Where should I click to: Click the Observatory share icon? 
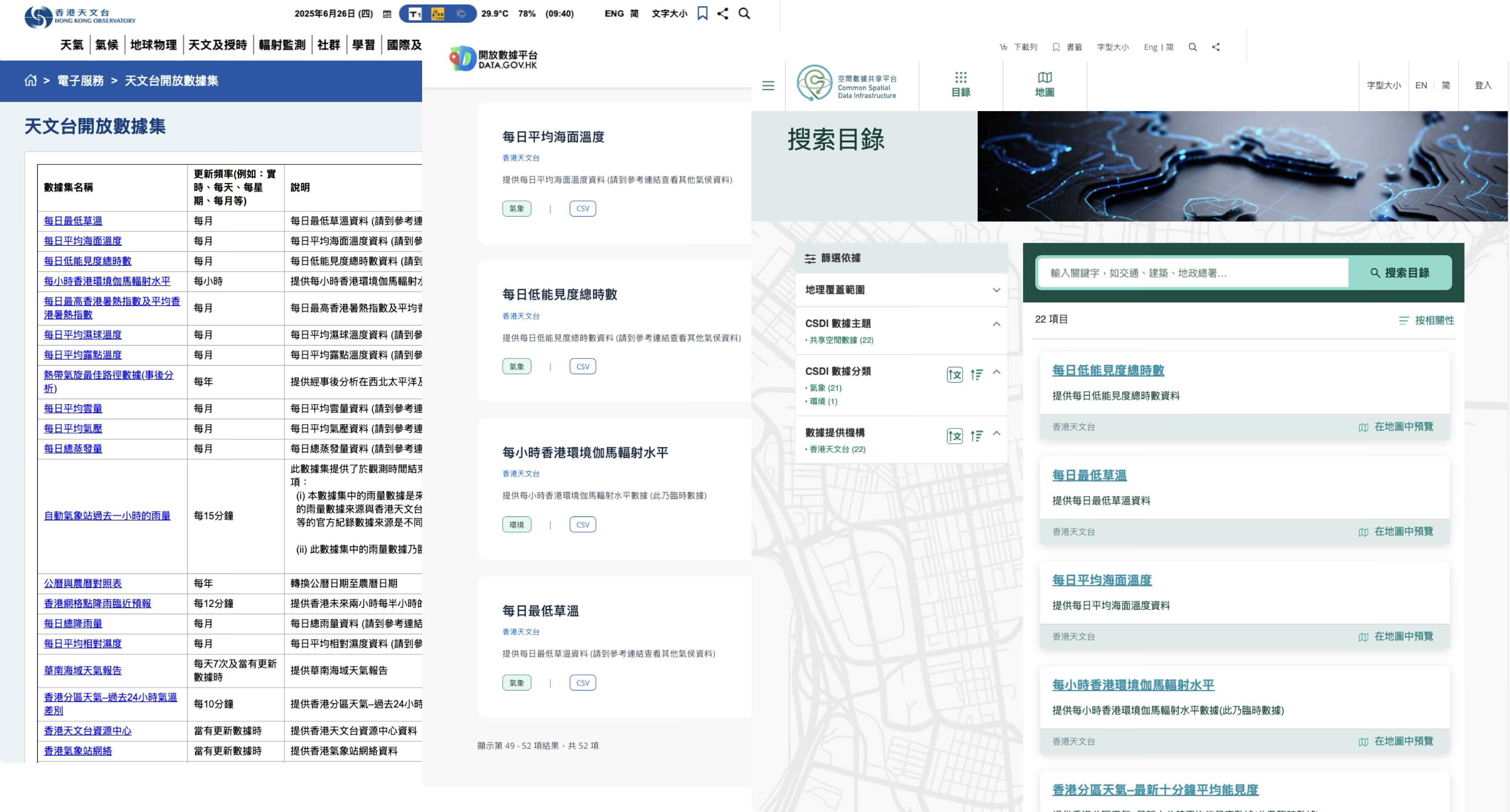(723, 13)
